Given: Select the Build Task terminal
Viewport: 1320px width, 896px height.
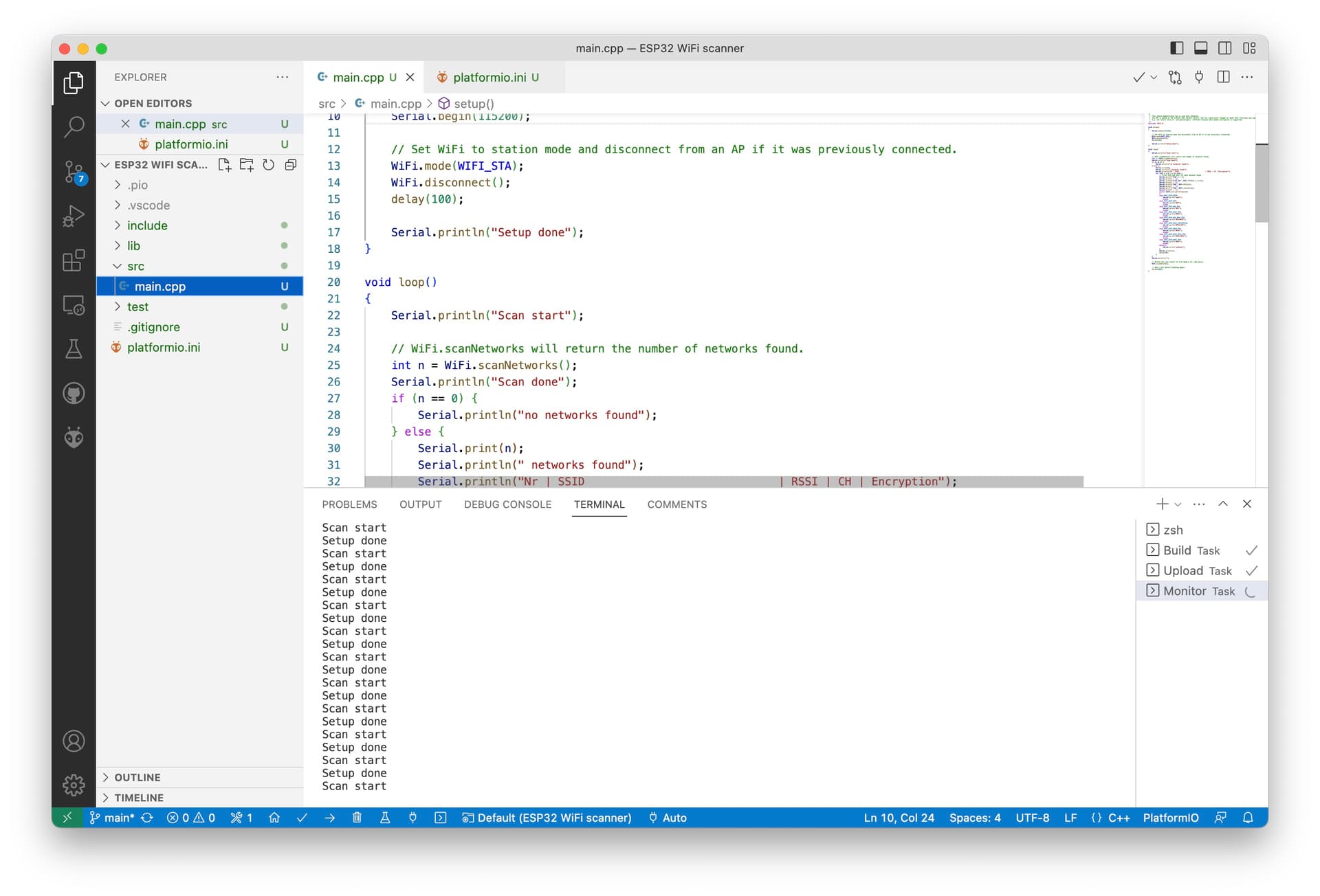Looking at the screenshot, I should tap(1202, 550).
